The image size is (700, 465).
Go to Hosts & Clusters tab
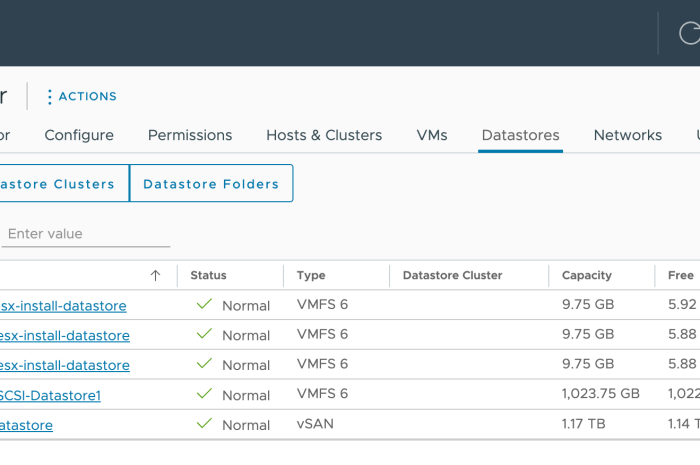tap(324, 135)
